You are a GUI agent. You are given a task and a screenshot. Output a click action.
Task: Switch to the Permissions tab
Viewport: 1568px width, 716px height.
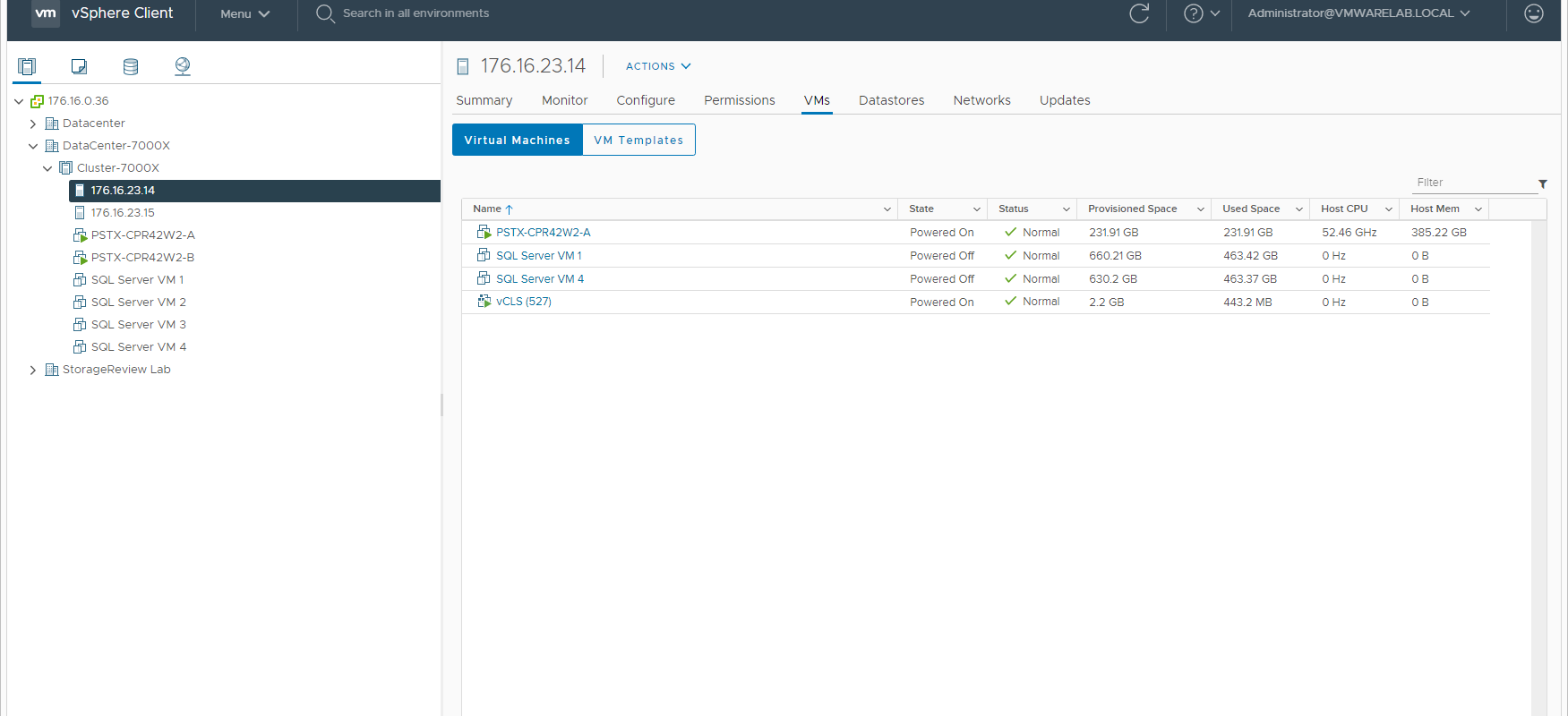[740, 100]
